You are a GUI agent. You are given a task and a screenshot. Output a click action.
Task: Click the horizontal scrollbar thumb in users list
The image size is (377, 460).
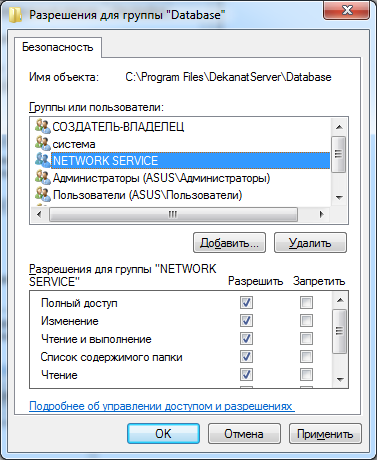173,214
